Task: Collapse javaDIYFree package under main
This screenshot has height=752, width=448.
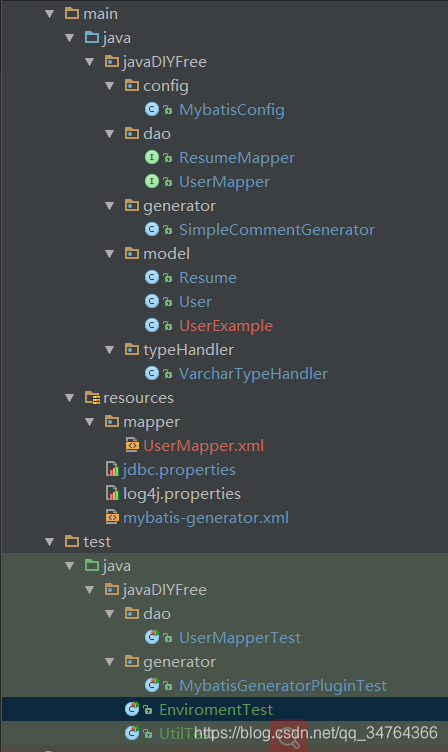Action: click(90, 62)
